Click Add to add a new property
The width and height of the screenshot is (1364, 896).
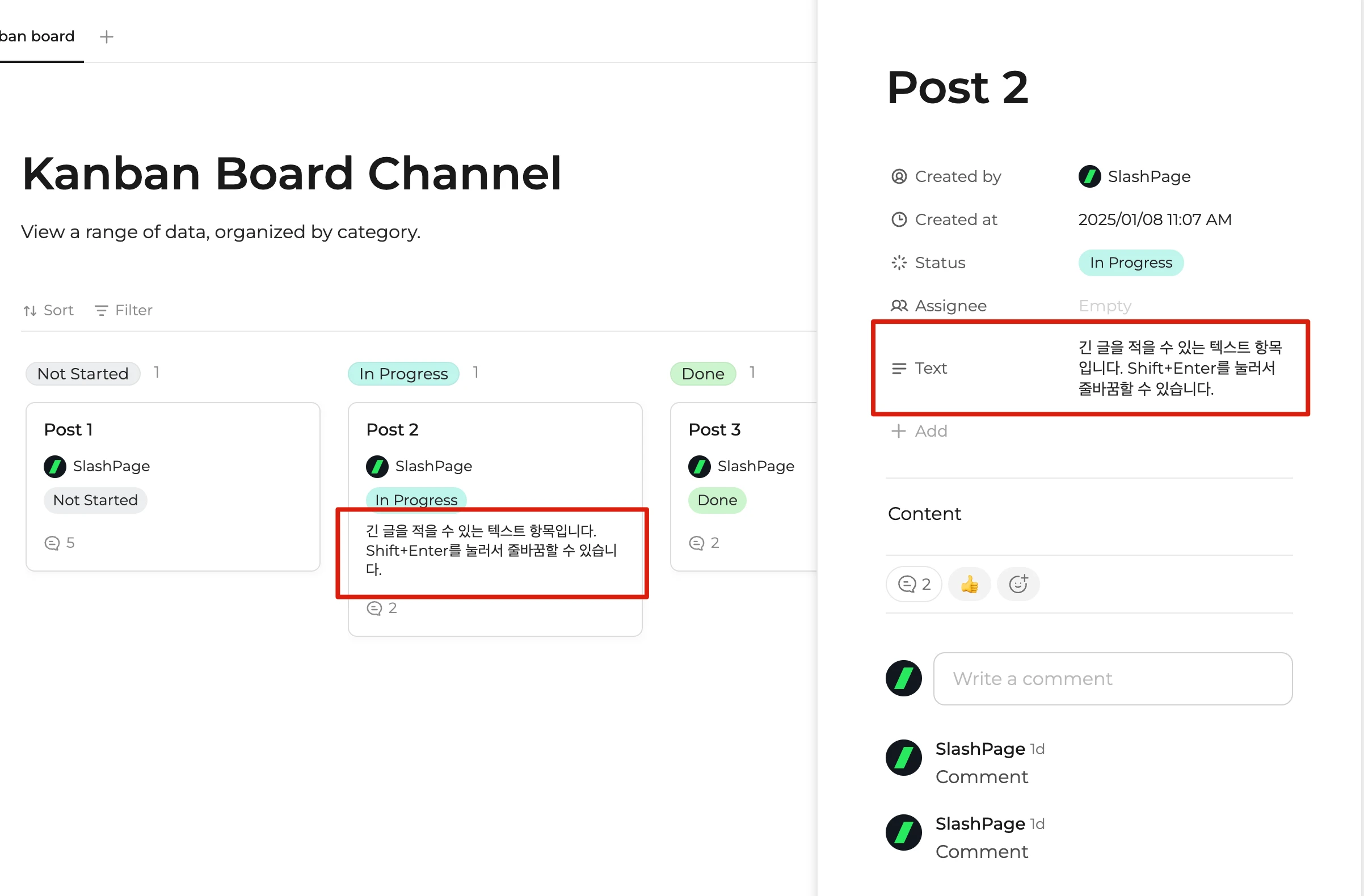pos(920,431)
